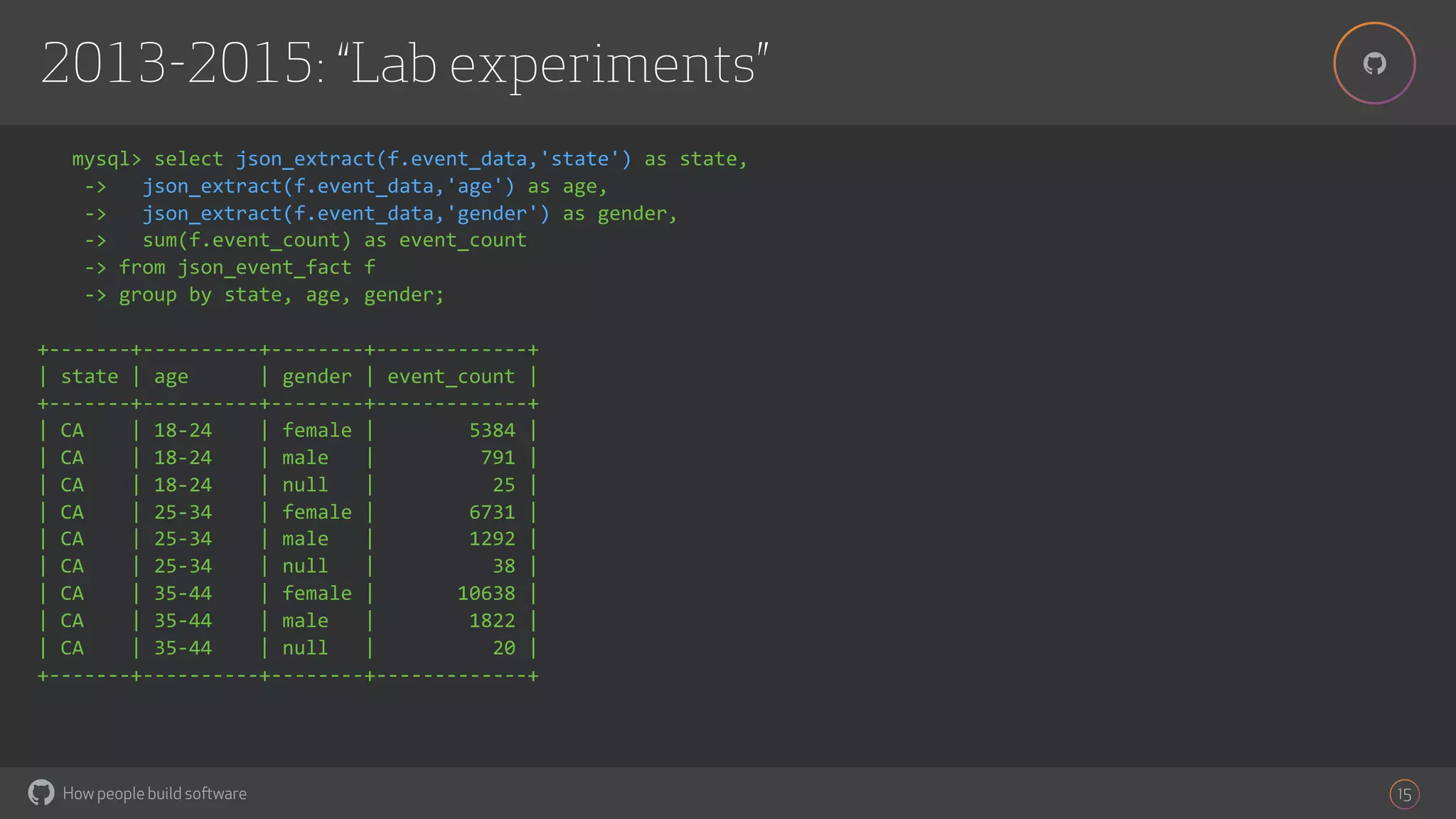1456x819 pixels.
Task: Click "25-34" age in the 6731 row
Action: [x=183, y=512]
